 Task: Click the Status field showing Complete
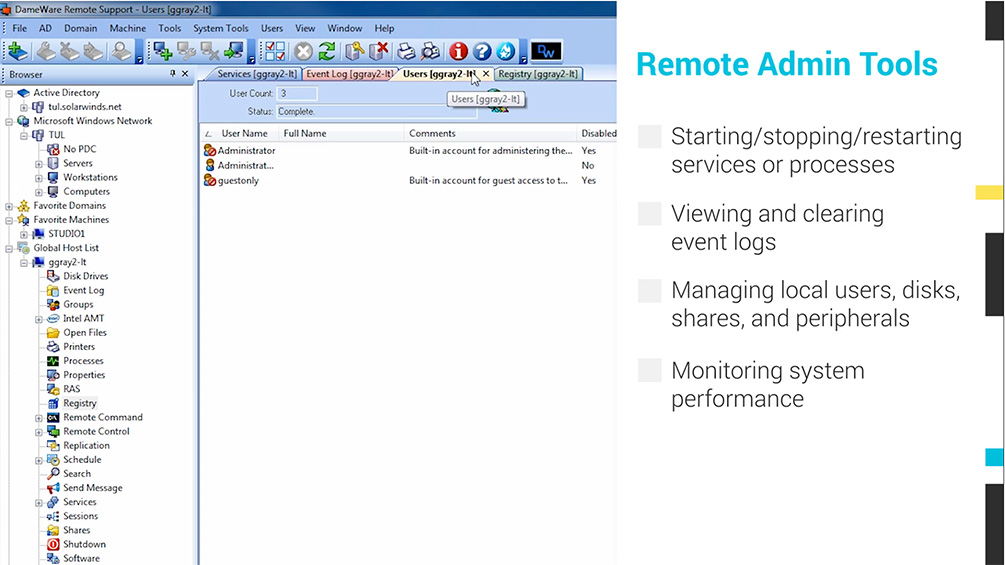click(x=377, y=111)
